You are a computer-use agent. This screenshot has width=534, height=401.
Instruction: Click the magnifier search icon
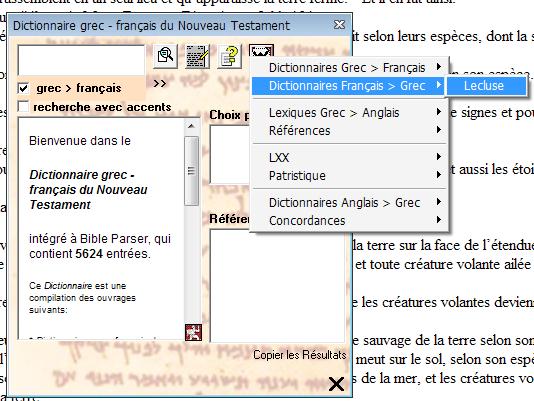tap(166, 56)
